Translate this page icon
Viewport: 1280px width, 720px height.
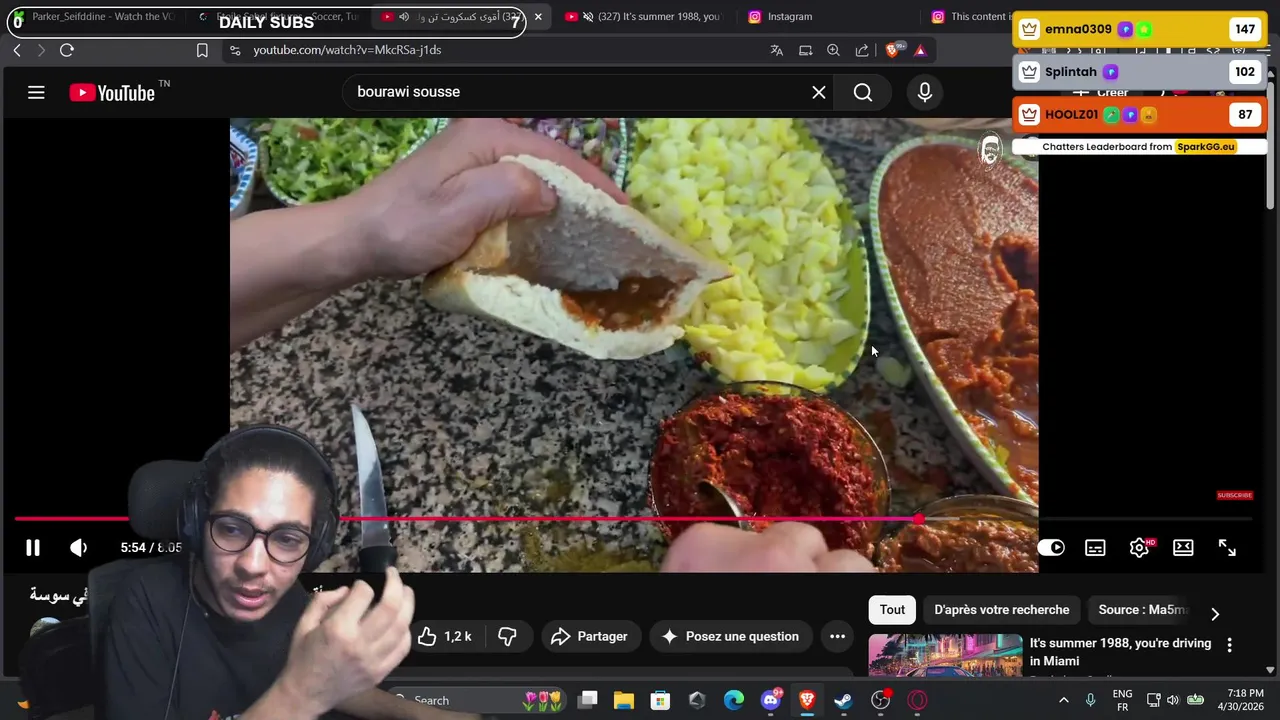[776, 50]
